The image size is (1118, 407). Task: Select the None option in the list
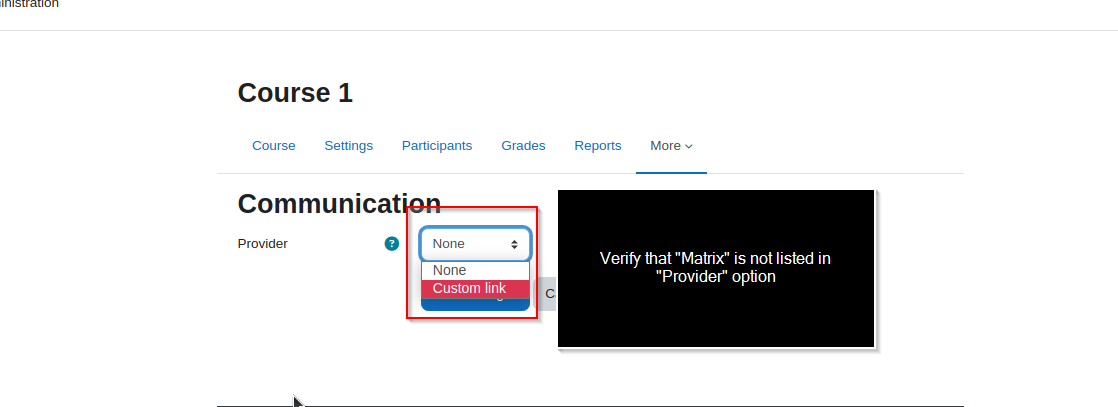[476, 271]
